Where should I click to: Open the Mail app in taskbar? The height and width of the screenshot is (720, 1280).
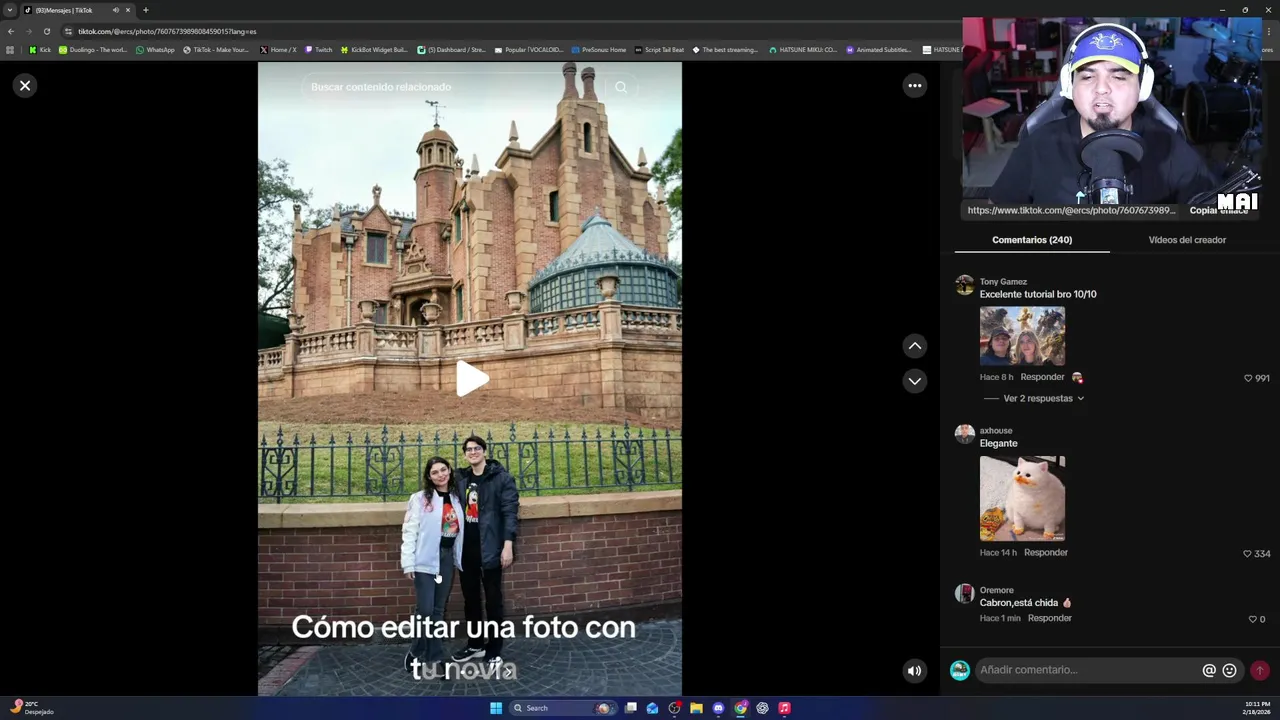652,708
